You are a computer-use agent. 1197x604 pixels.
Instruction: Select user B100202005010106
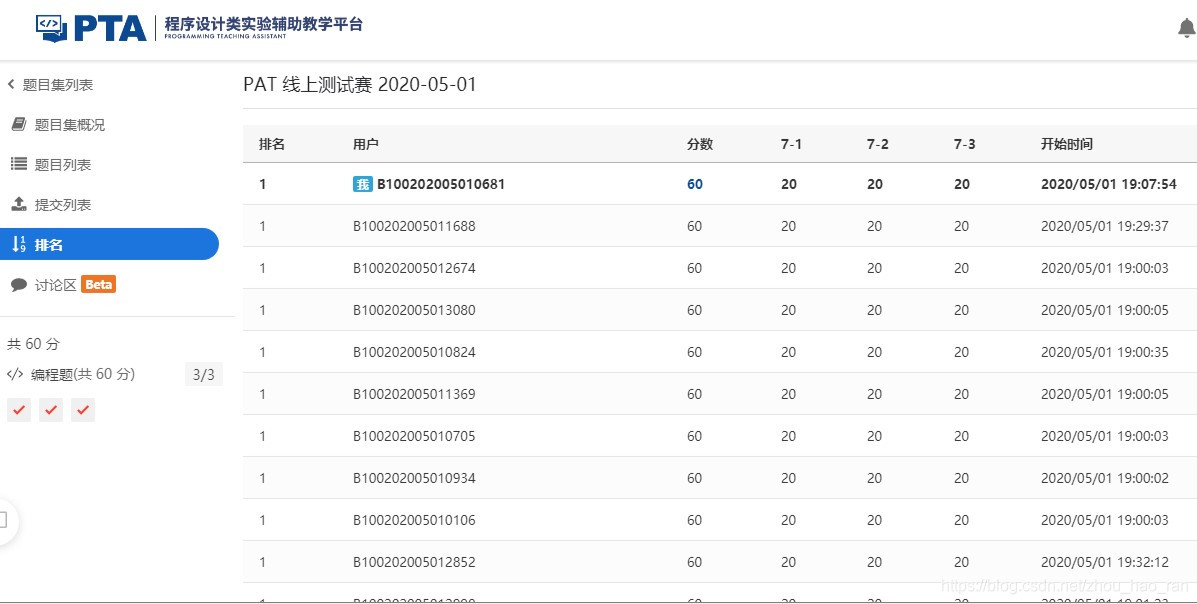(414, 520)
